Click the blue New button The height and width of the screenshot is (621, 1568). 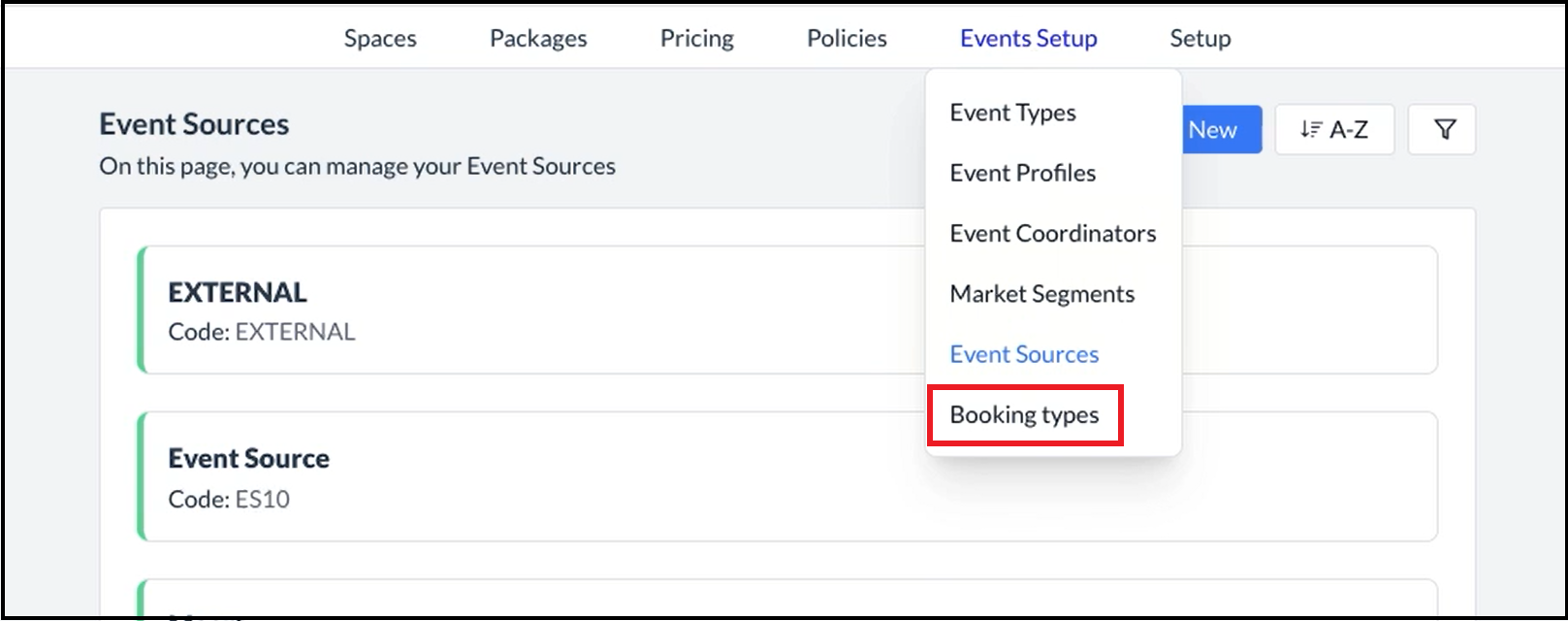click(x=1219, y=130)
